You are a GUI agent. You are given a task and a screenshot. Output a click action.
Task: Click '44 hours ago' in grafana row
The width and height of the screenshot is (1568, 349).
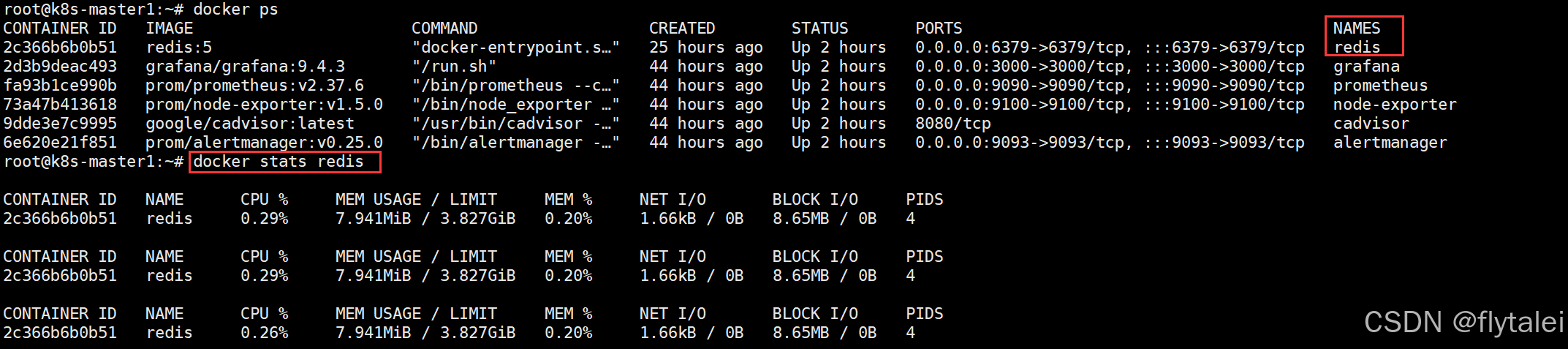pyautogui.click(x=706, y=67)
